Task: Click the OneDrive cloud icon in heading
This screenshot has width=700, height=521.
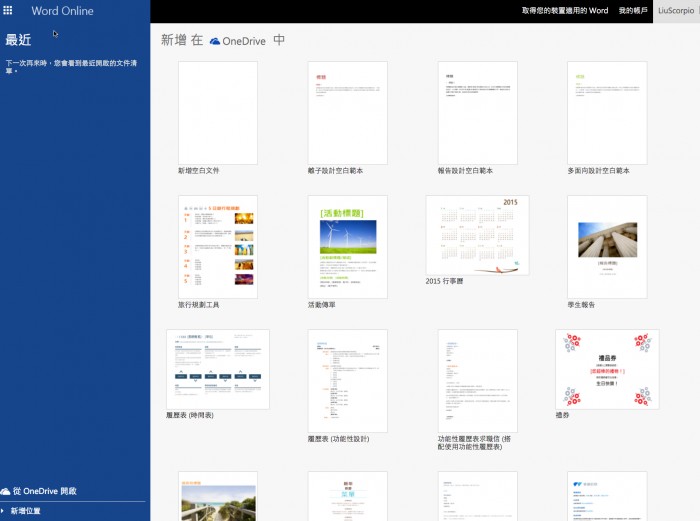Action: [214, 41]
